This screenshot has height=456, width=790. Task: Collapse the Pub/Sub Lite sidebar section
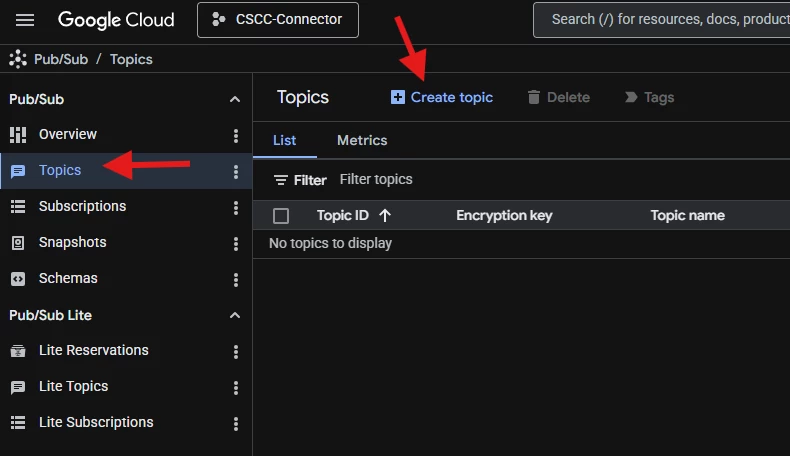point(234,315)
